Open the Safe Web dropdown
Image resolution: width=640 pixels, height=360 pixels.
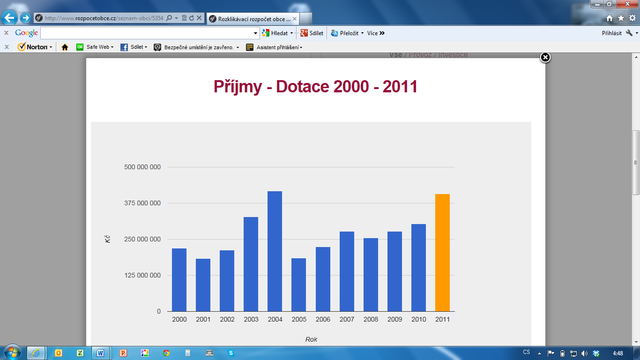(95, 47)
